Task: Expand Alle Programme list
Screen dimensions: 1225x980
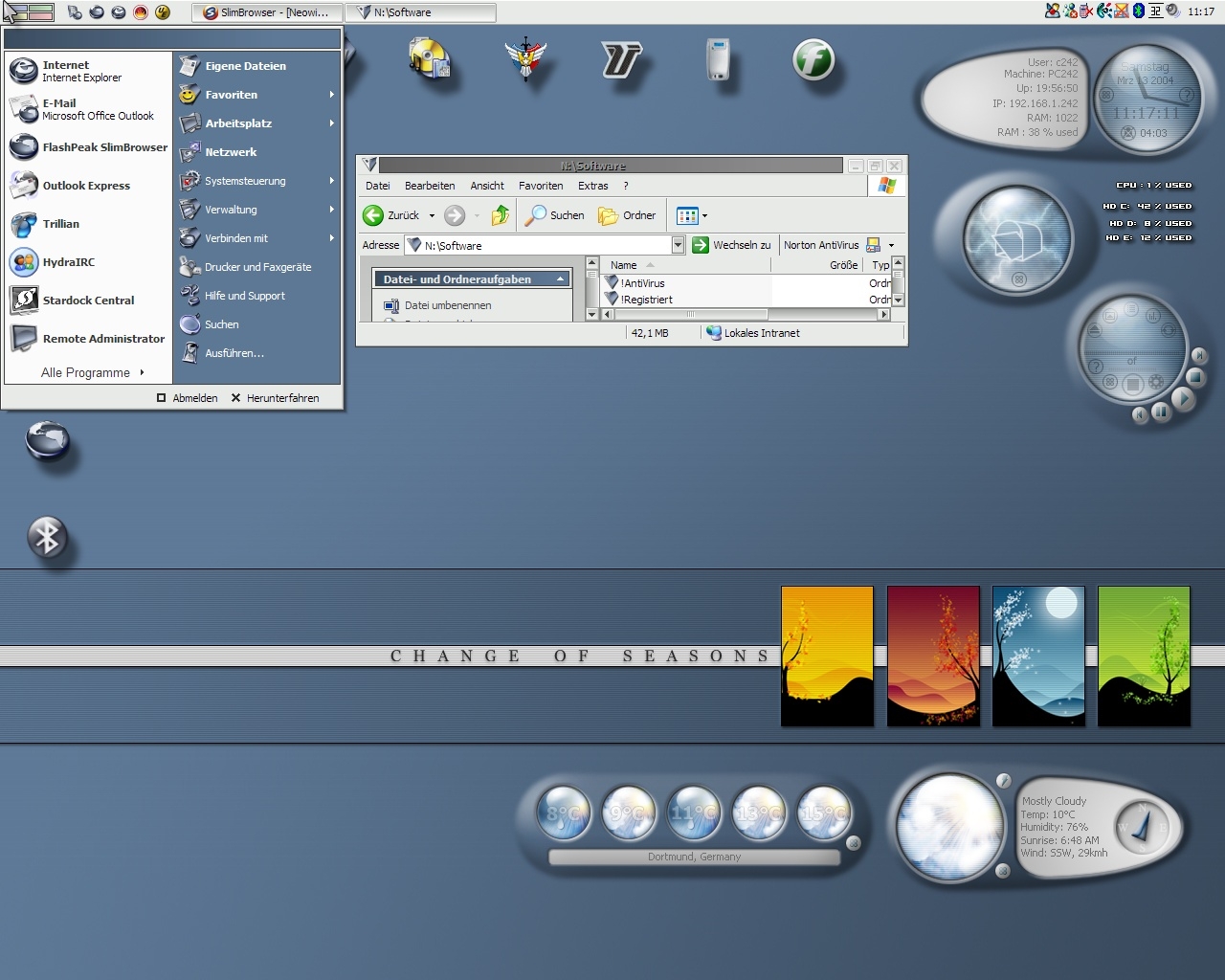Action: [92, 372]
